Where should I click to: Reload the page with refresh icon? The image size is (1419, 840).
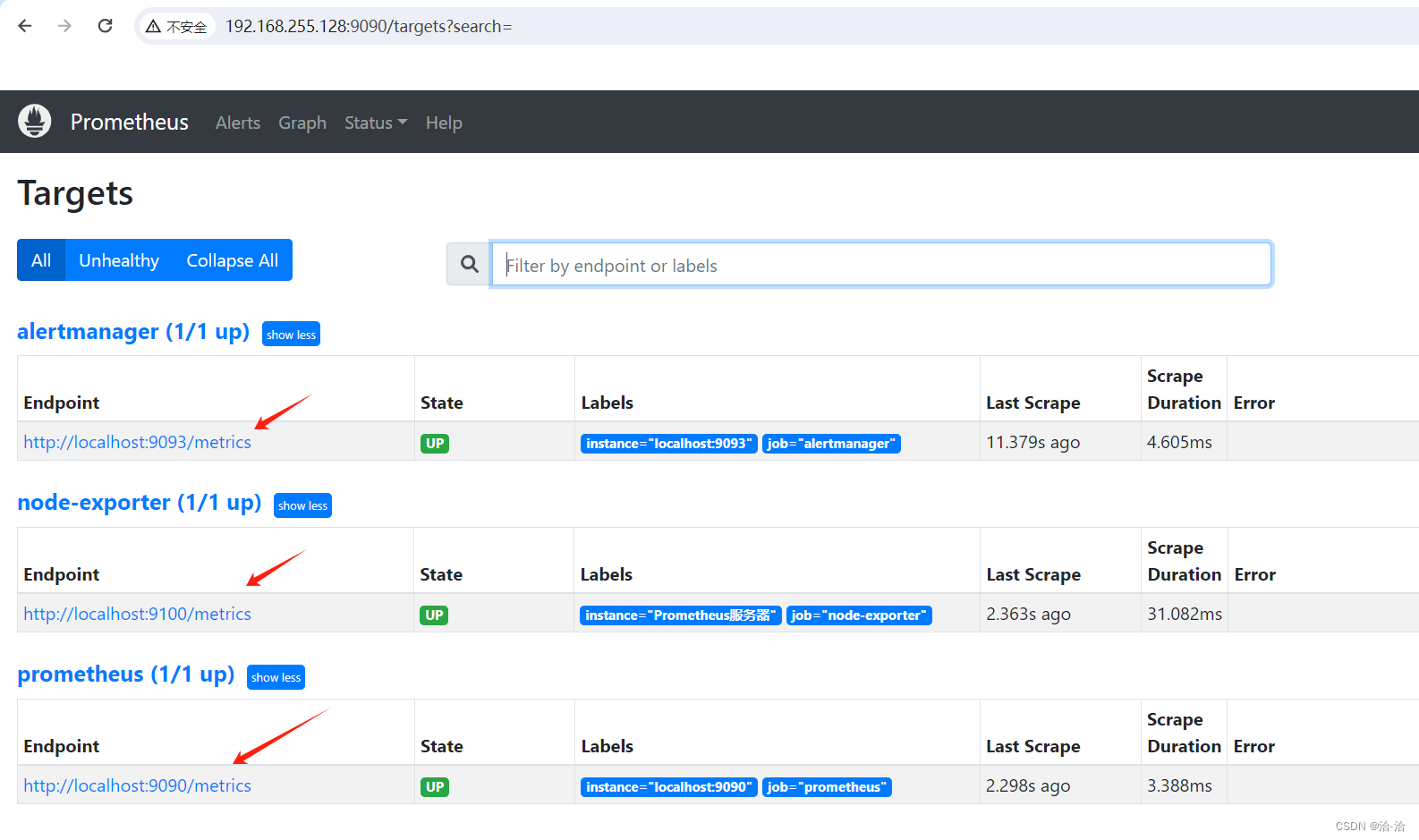click(x=105, y=26)
